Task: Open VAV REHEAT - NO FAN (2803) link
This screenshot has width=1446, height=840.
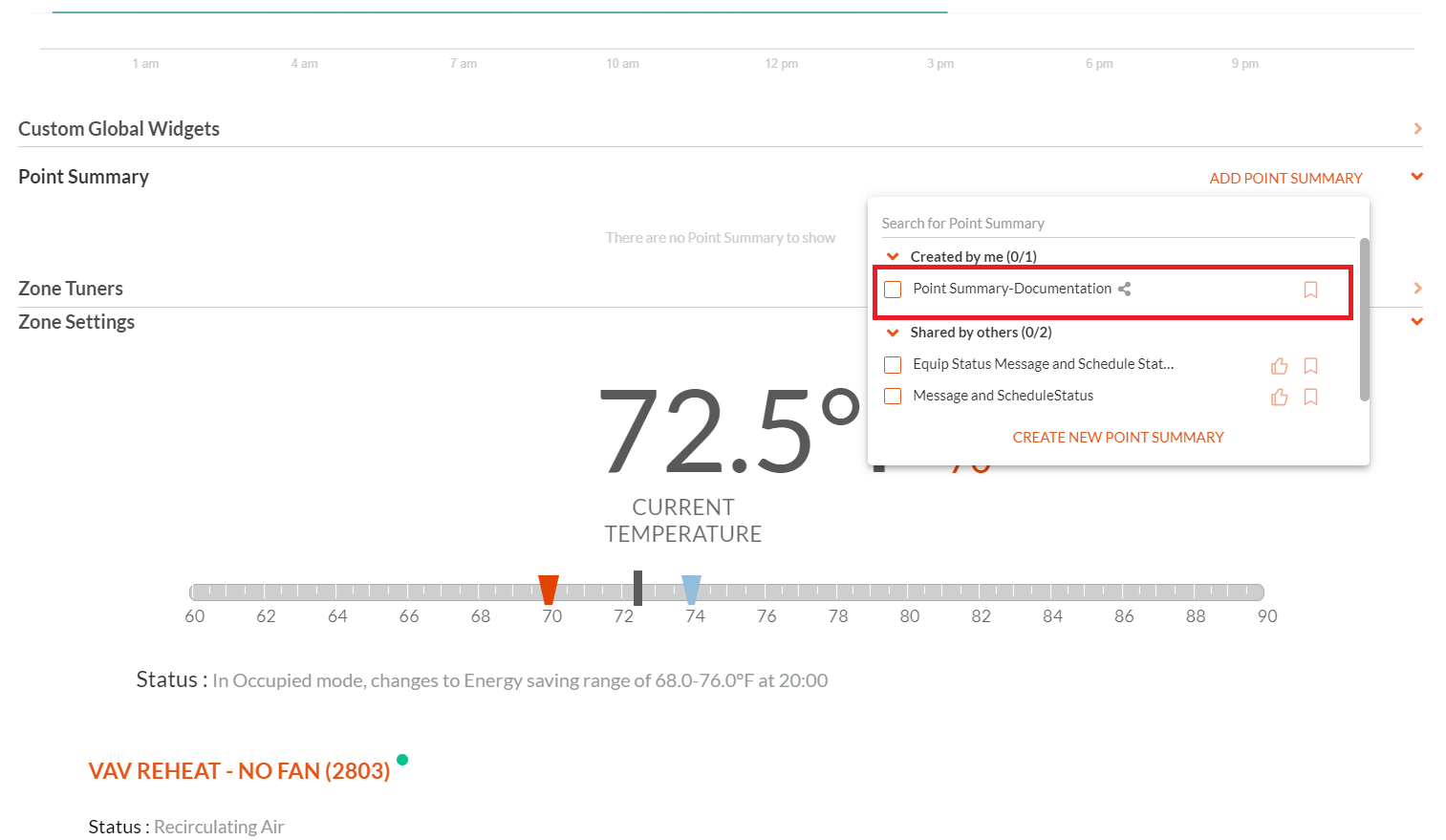Action: coord(239,770)
